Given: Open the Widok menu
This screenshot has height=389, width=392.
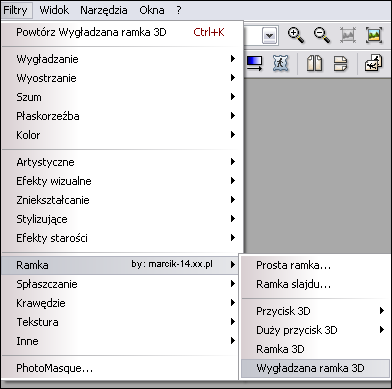Looking at the screenshot, I should pos(54,10).
